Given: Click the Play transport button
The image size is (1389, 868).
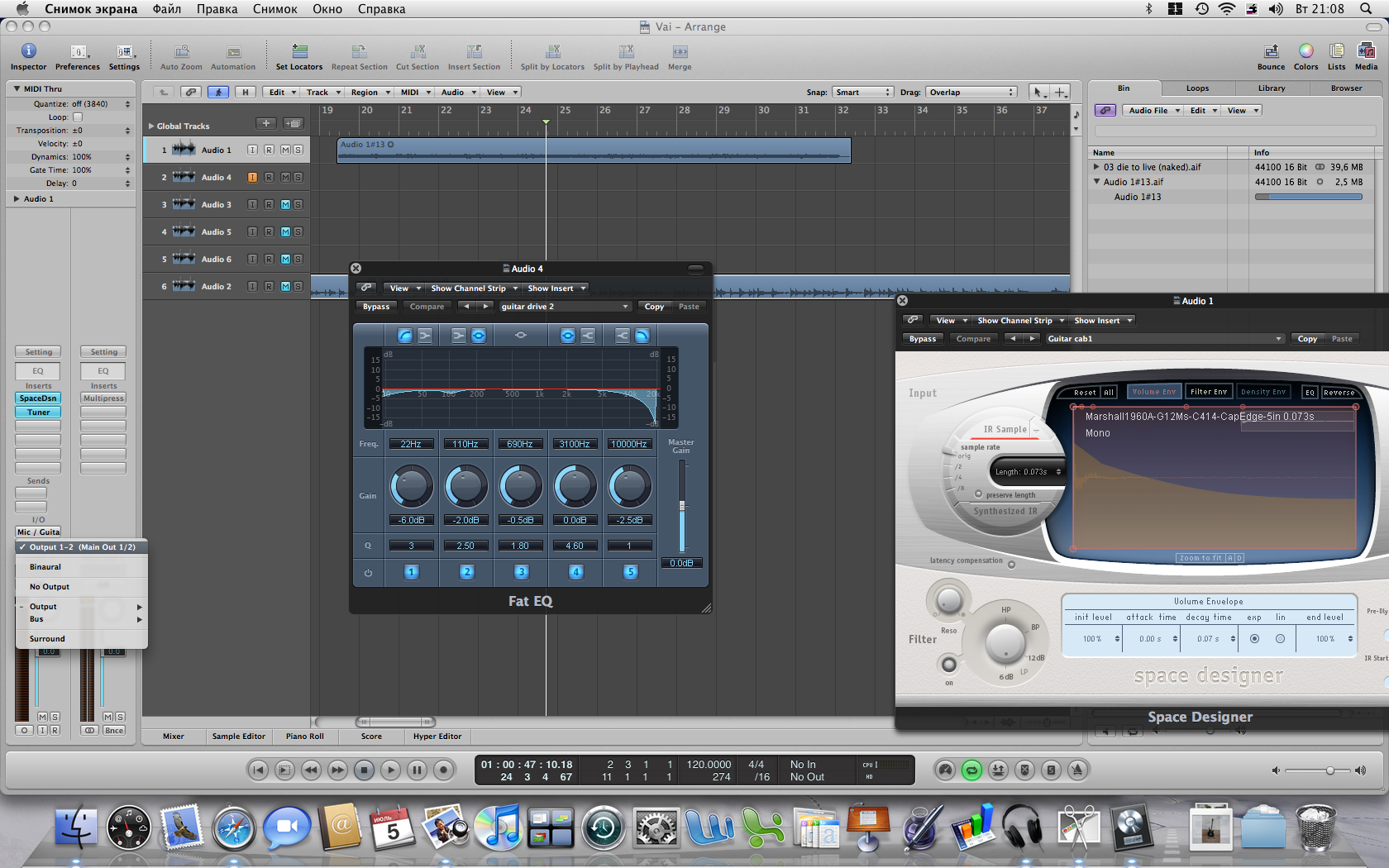Looking at the screenshot, I should [x=390, y=770].
